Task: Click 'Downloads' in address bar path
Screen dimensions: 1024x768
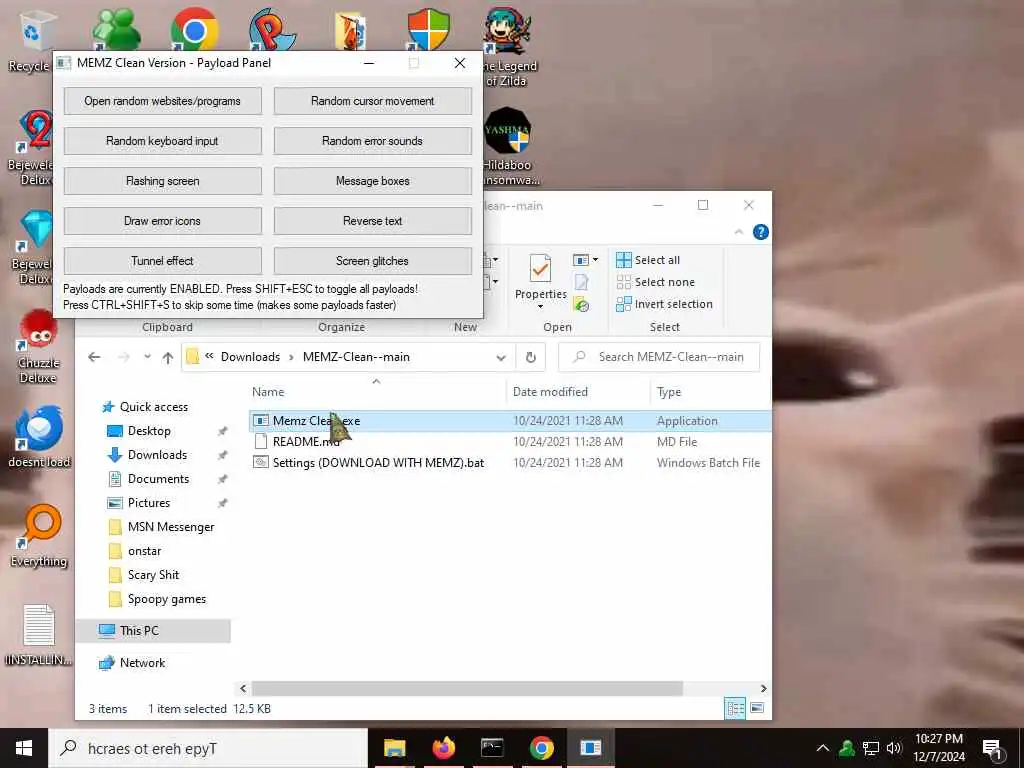Action: click(x=250, y=357)
